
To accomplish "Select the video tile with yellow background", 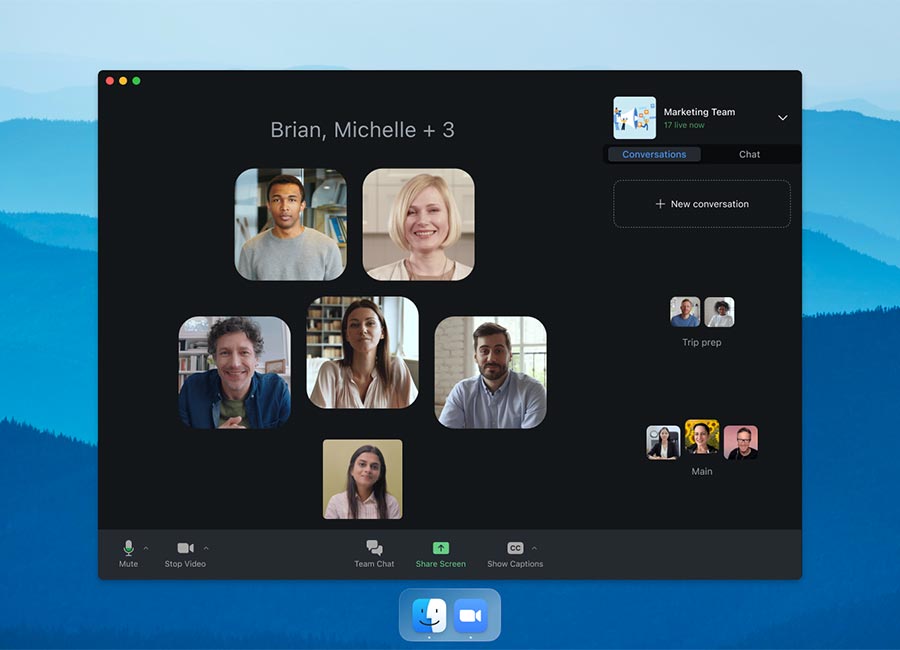I will [362, 479].
